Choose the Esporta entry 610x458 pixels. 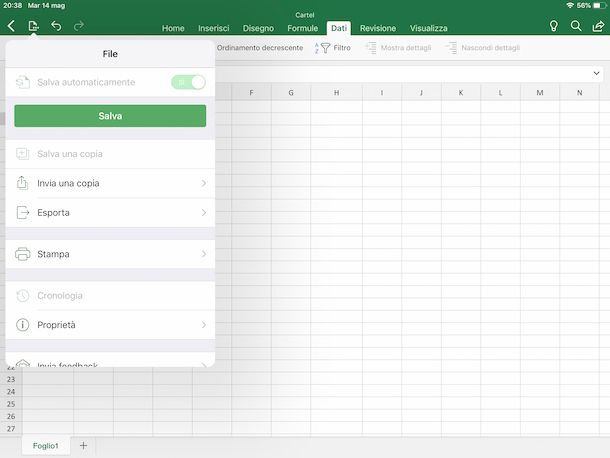tap(110, 212)
